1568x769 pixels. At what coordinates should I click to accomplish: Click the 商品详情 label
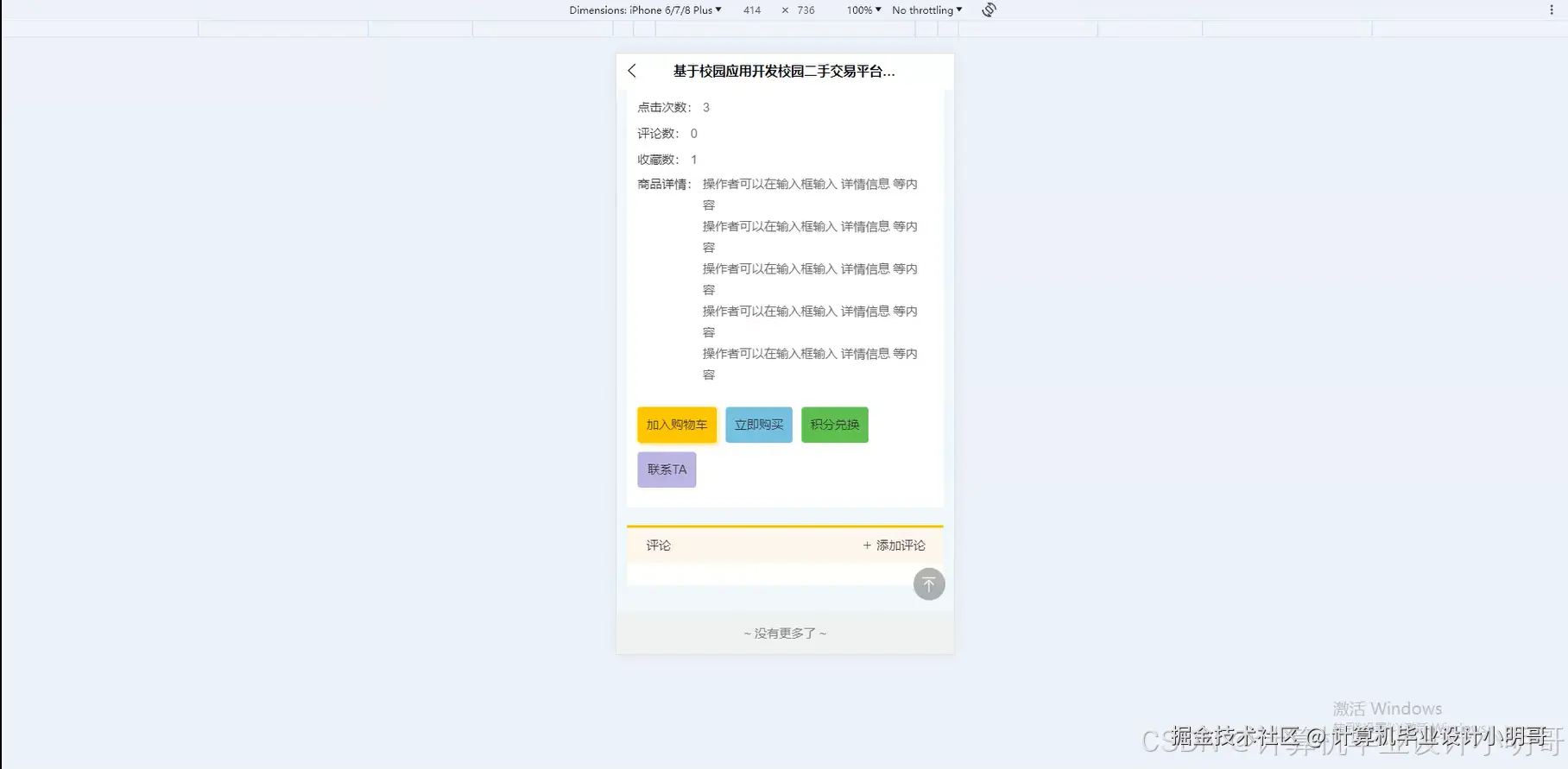(664, 184)
